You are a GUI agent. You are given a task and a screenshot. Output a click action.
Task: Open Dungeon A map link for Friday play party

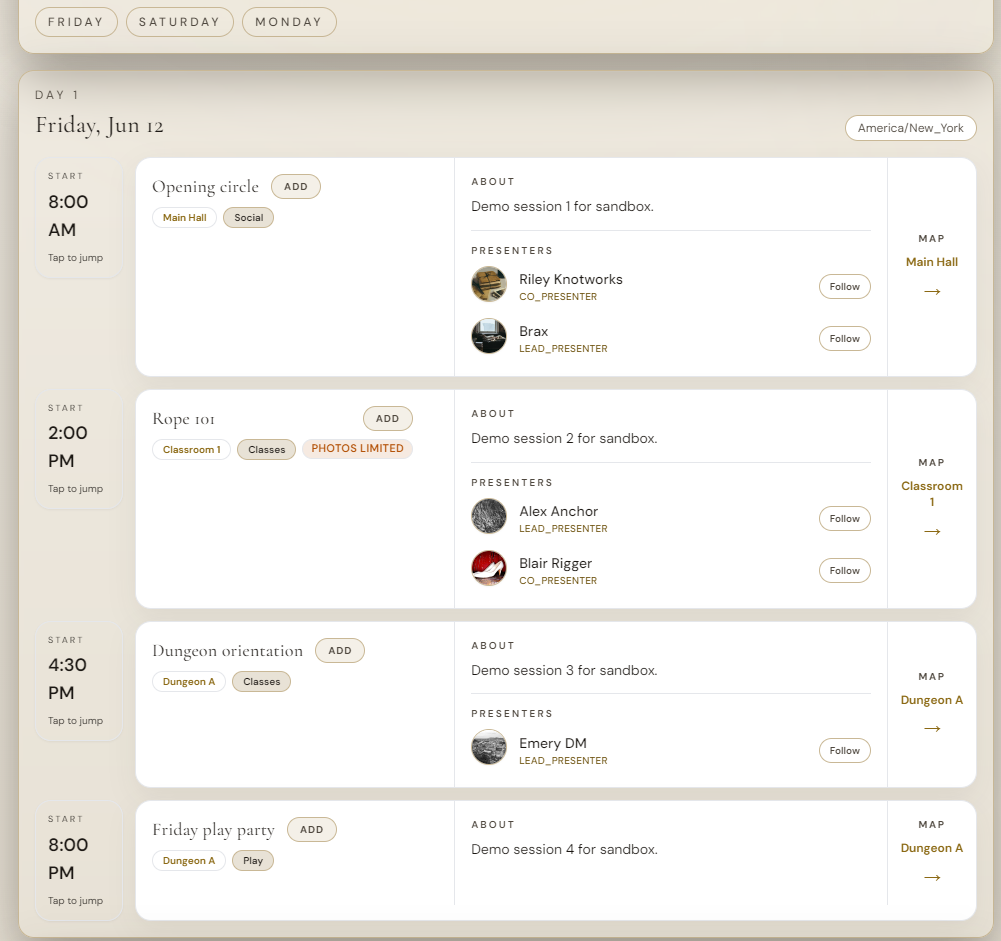click(932, 848)
